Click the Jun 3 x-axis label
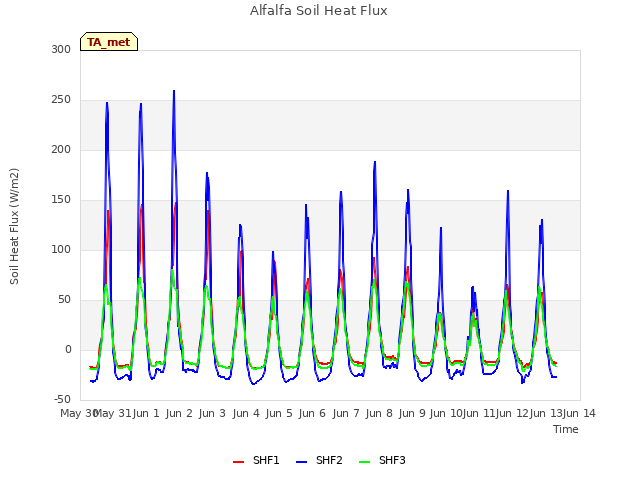 point(212,413)
